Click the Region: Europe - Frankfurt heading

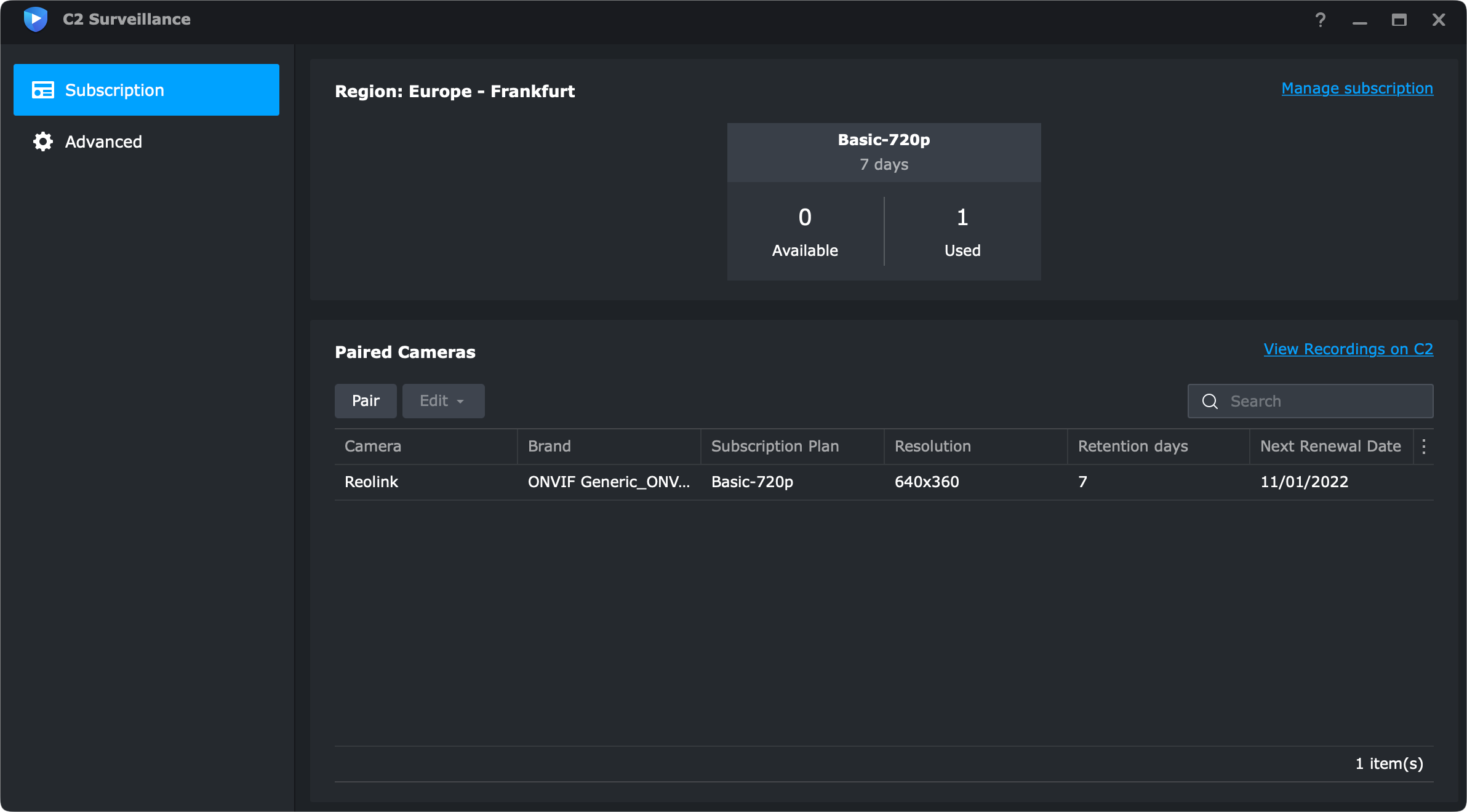pos(455,91)
